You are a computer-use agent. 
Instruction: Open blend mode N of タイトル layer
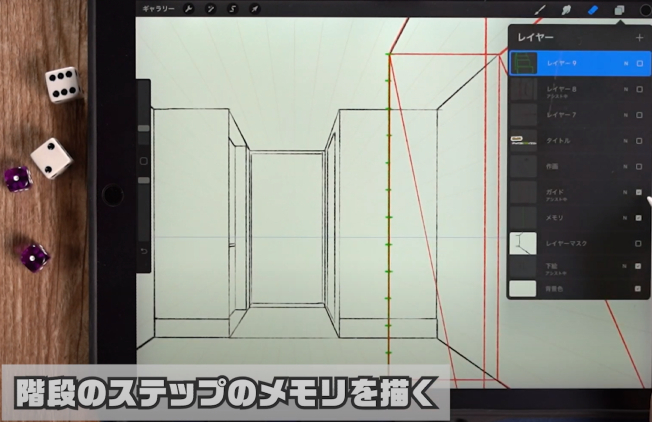pos(625,141)
